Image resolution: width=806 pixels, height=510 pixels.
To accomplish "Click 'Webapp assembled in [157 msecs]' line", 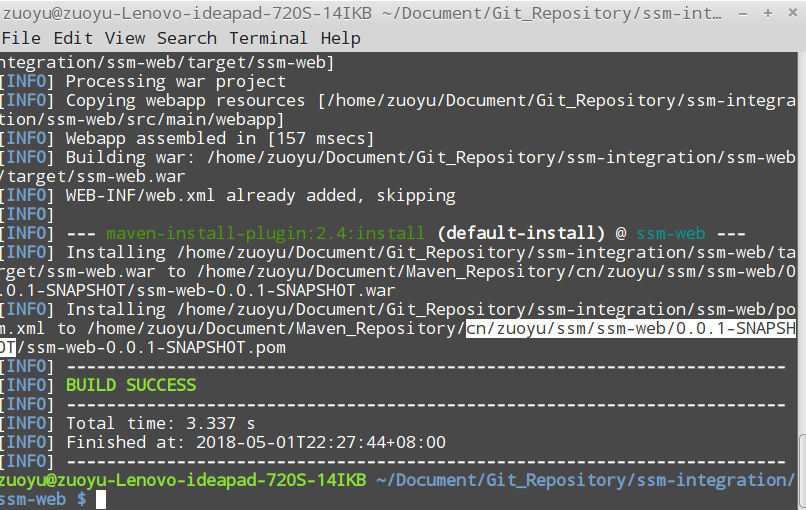I will click(219, 138).
